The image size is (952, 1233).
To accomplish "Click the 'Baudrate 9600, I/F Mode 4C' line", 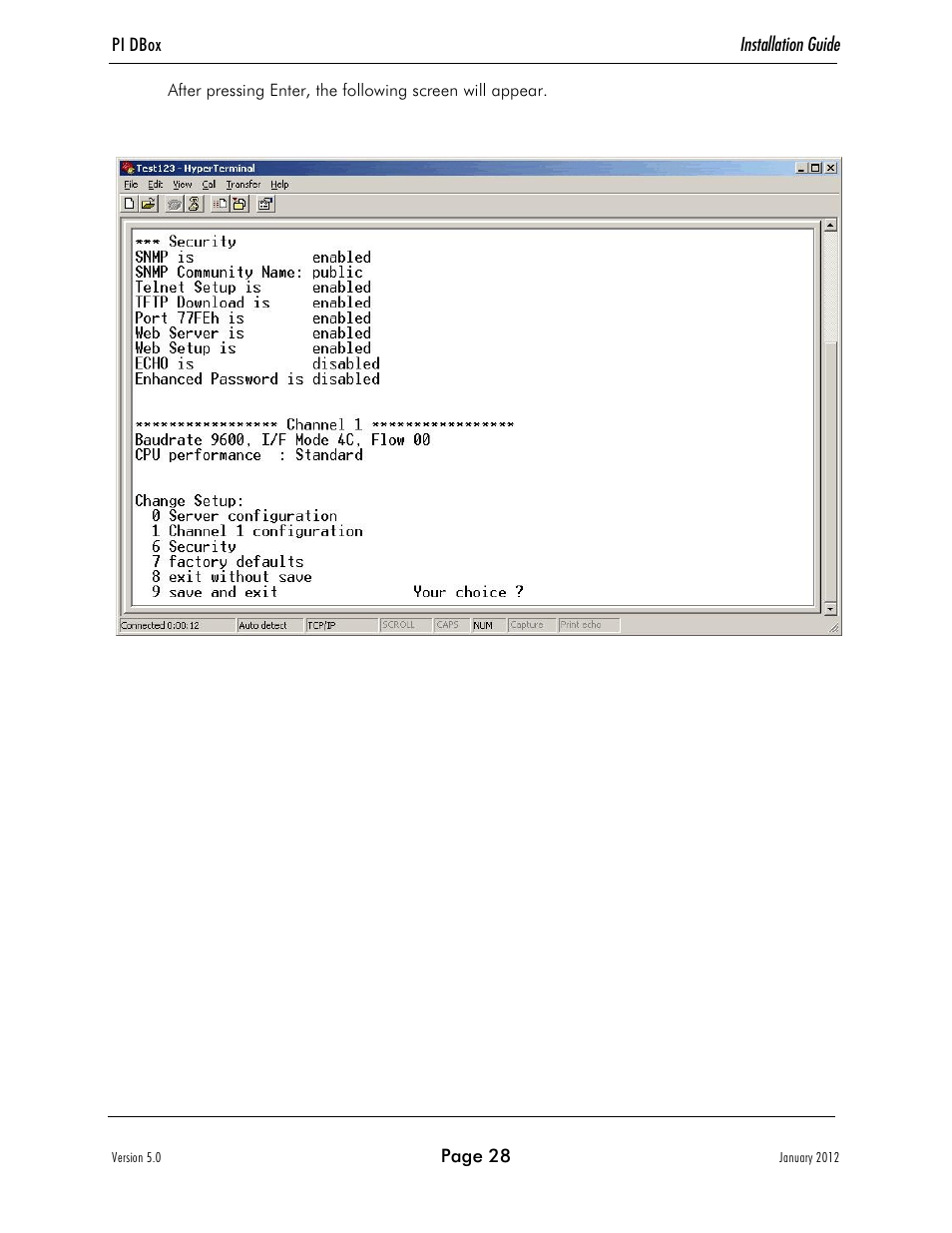I will click(282, 440).
